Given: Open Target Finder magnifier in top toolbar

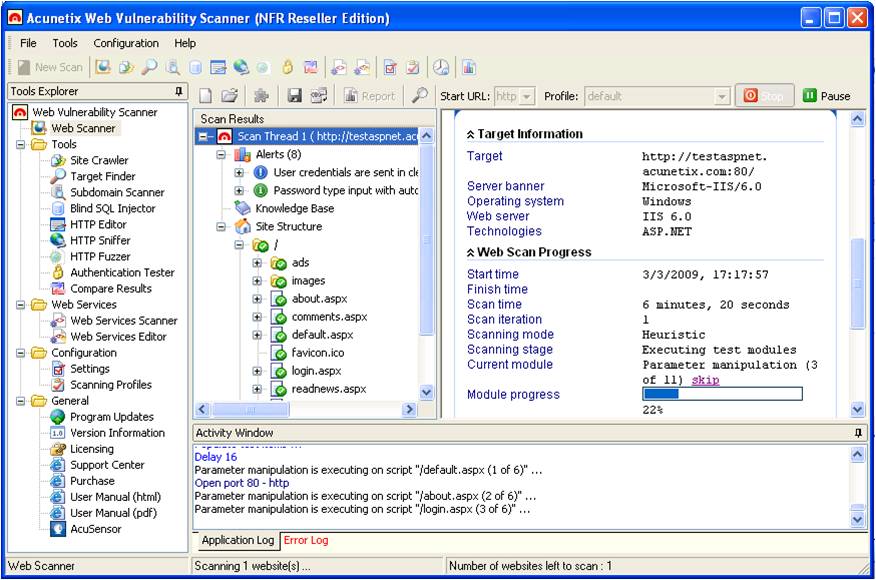Looking at the screenshot, I should click(149, 68).
